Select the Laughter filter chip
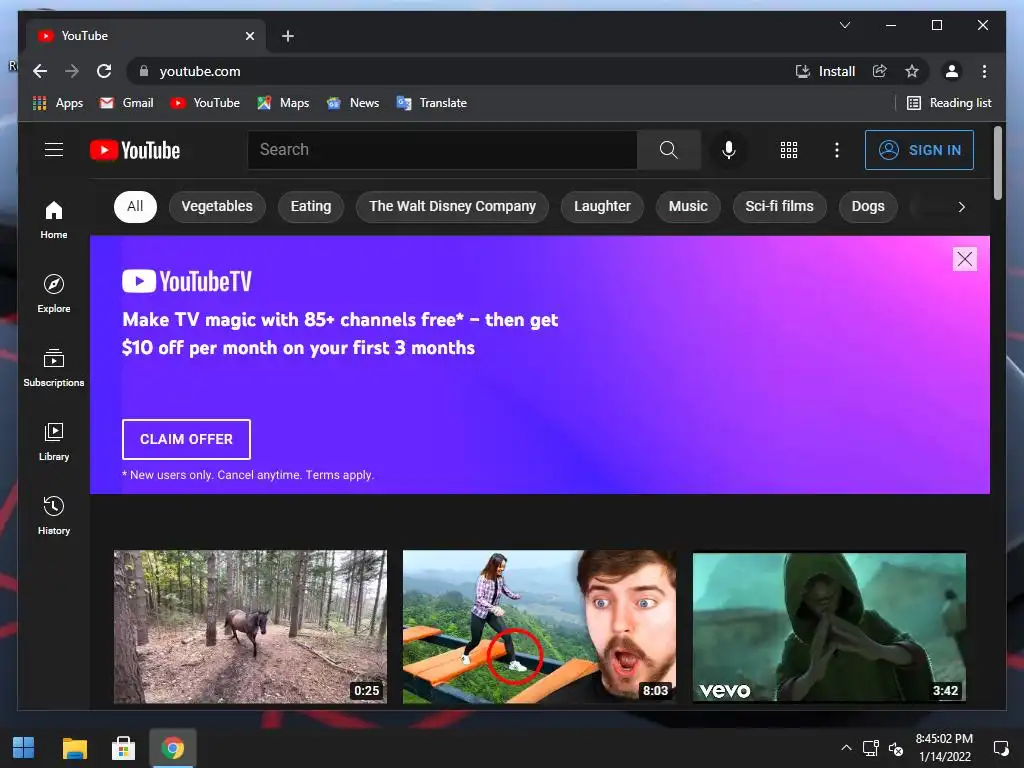 click(x=602, y=206)
